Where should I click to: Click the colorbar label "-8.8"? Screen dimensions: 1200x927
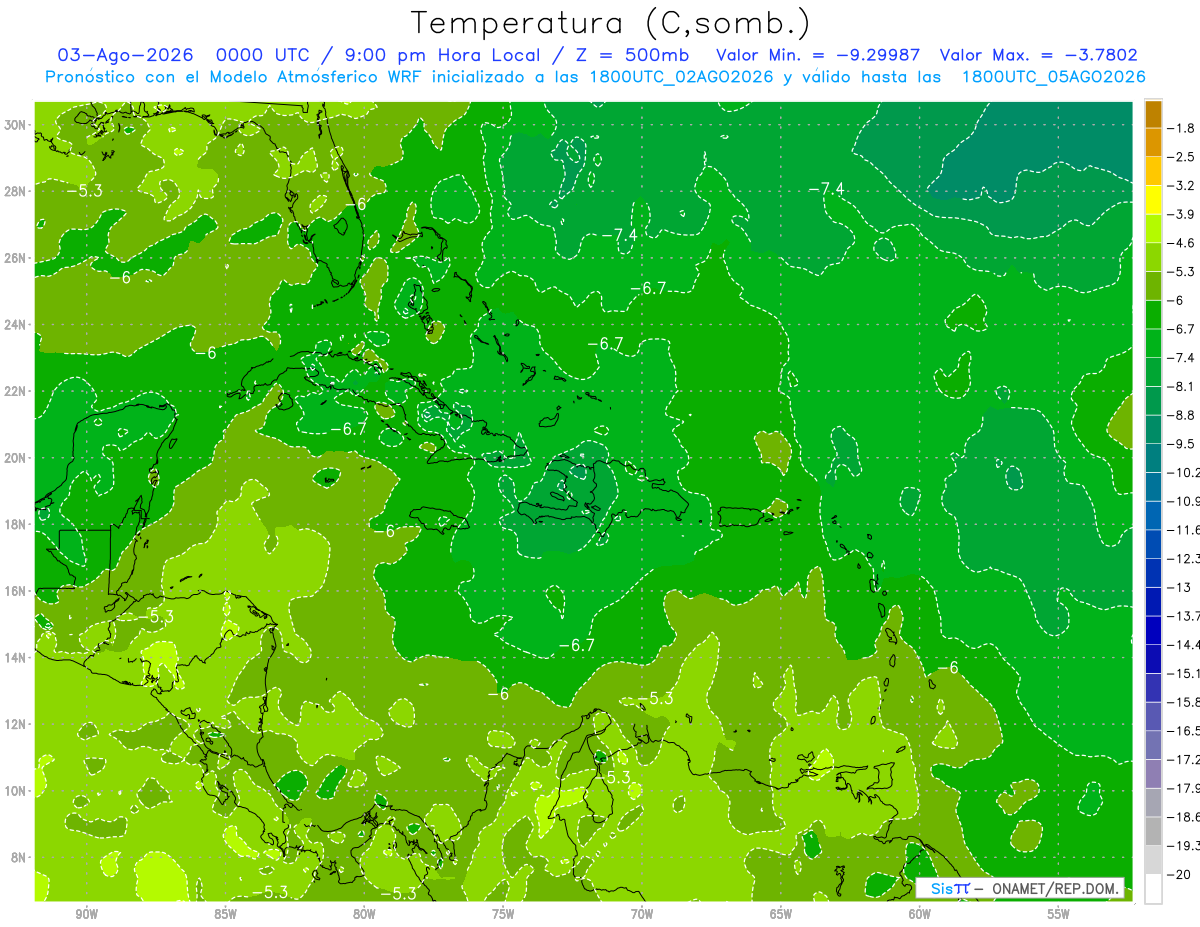[x=1181, y=415]
